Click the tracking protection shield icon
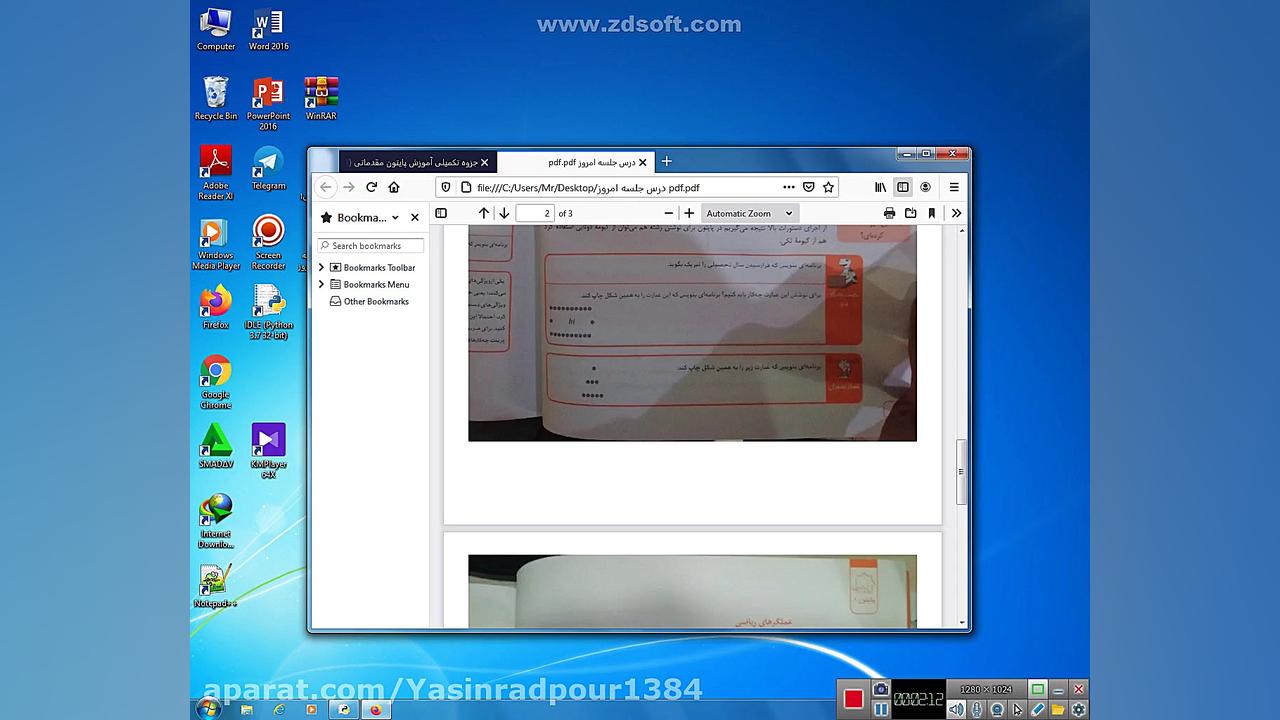Viewport: 1280px width, 720px height. 446,187
